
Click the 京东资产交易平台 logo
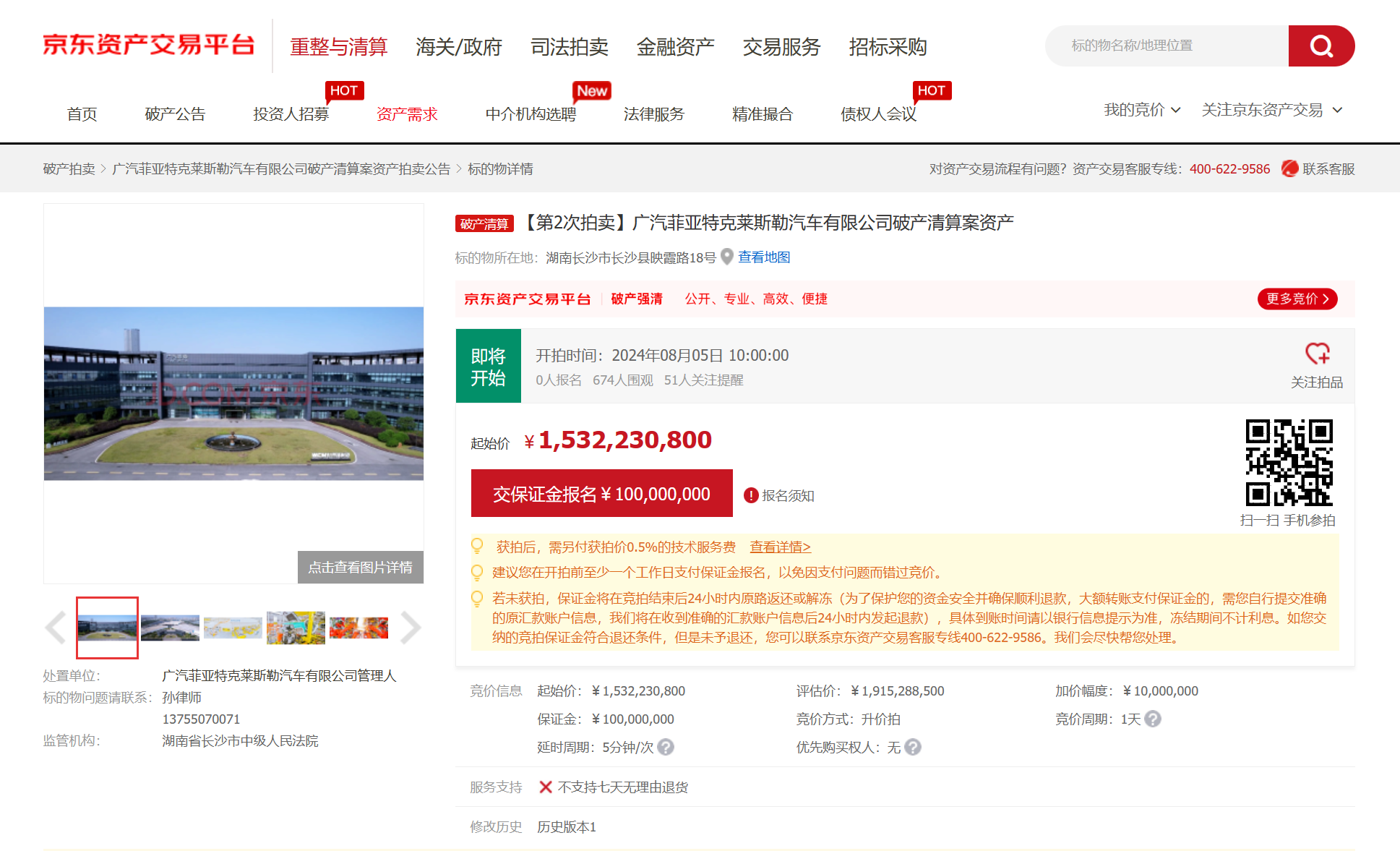tap(148, 45)
